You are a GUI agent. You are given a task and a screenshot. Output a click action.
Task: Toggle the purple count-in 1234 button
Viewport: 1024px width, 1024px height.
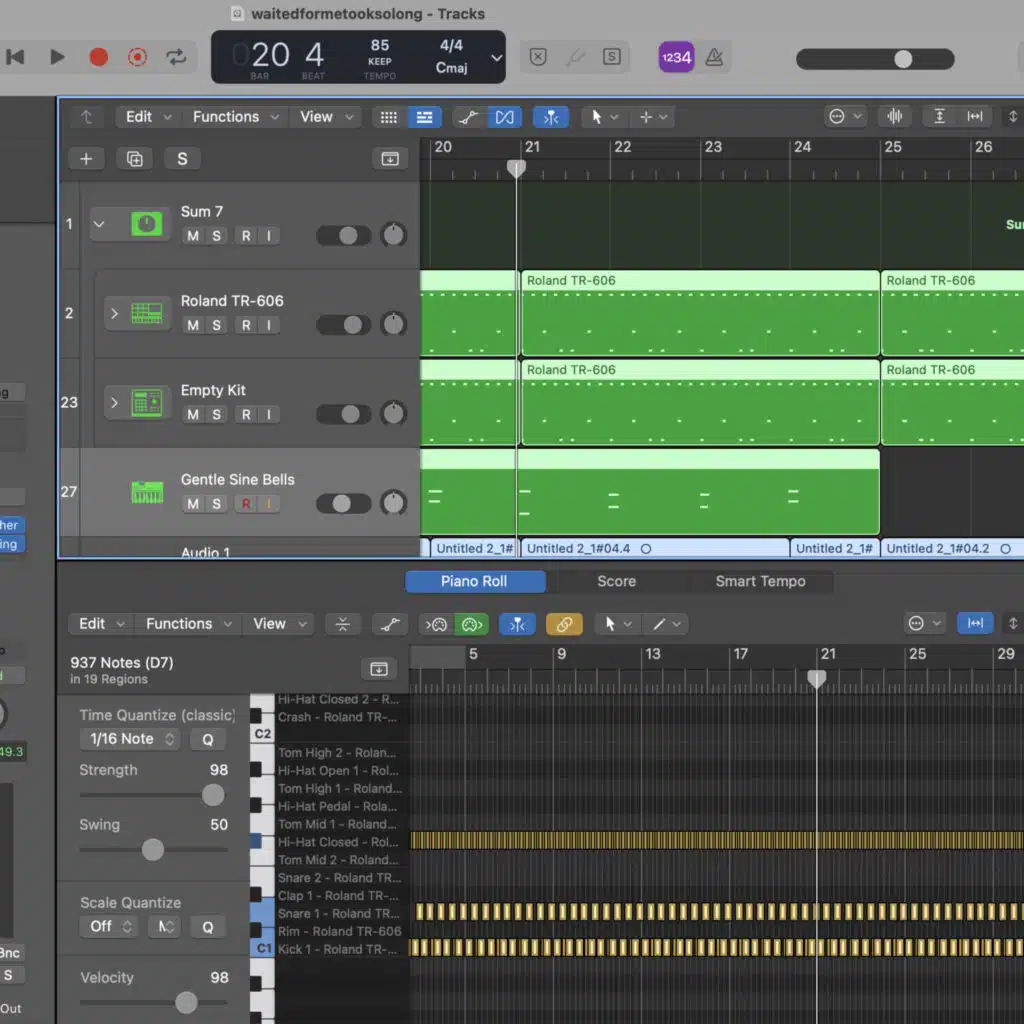pos(676,57)
